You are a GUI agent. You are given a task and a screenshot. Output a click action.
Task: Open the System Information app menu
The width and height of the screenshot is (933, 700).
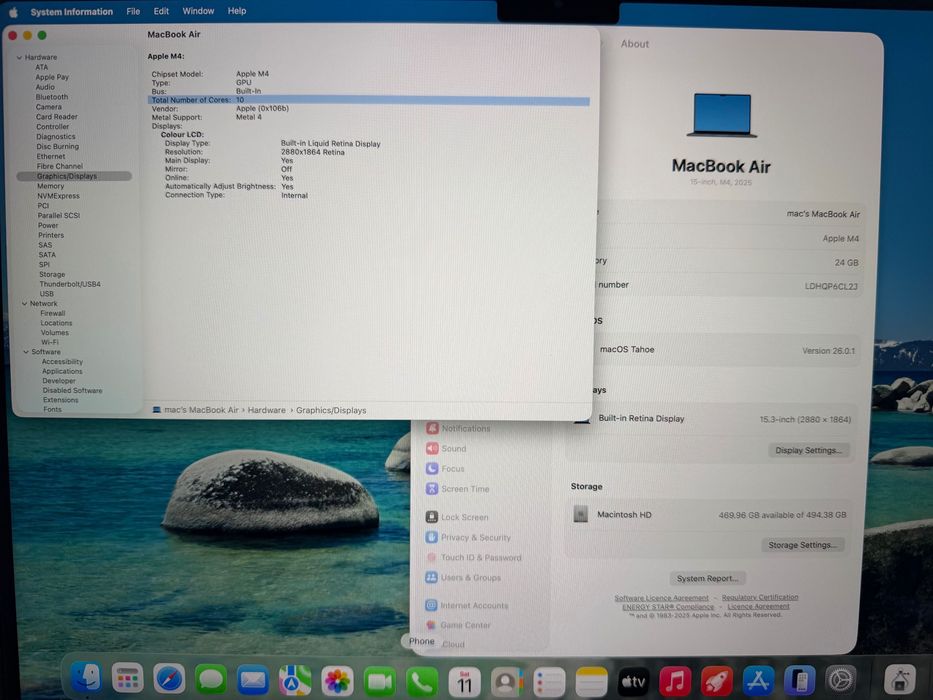click(71, 12)
